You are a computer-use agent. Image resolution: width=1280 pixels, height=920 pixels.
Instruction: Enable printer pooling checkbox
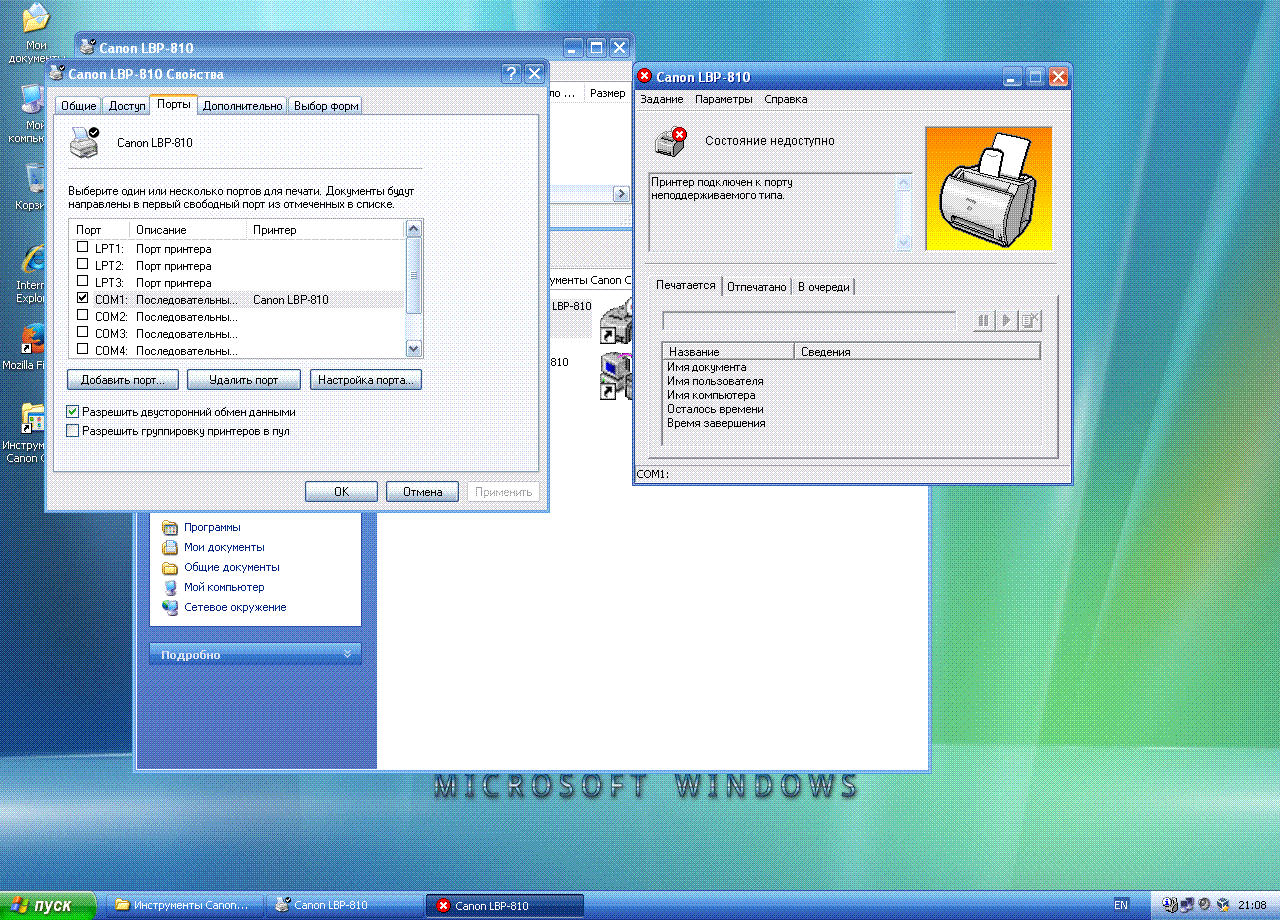pos(73,431)
